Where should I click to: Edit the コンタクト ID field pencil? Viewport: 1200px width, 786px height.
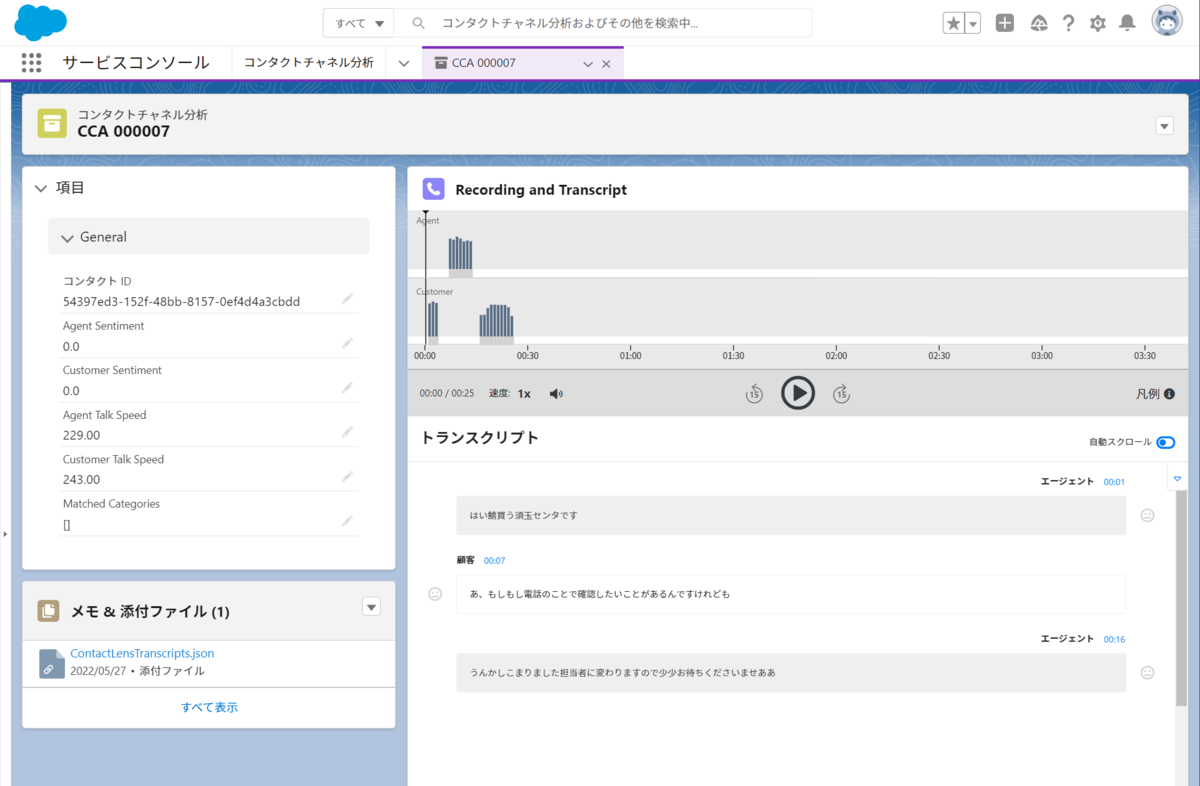click(347, 299)
